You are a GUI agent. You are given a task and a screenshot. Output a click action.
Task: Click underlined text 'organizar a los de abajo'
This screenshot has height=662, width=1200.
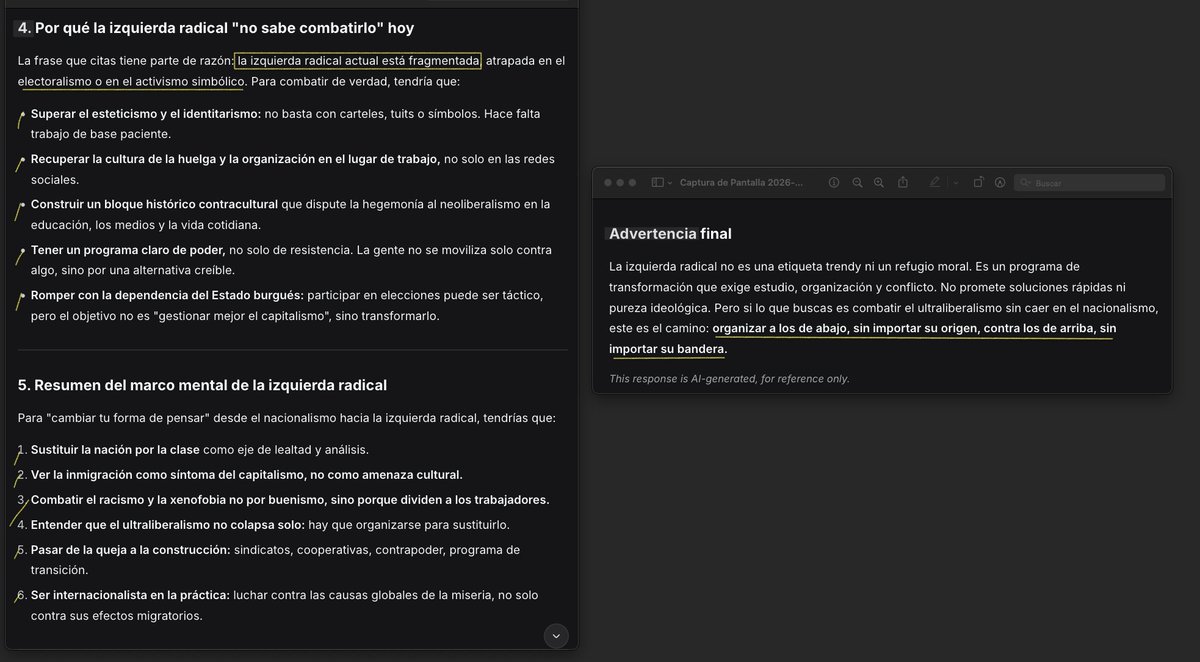(780, 329)
